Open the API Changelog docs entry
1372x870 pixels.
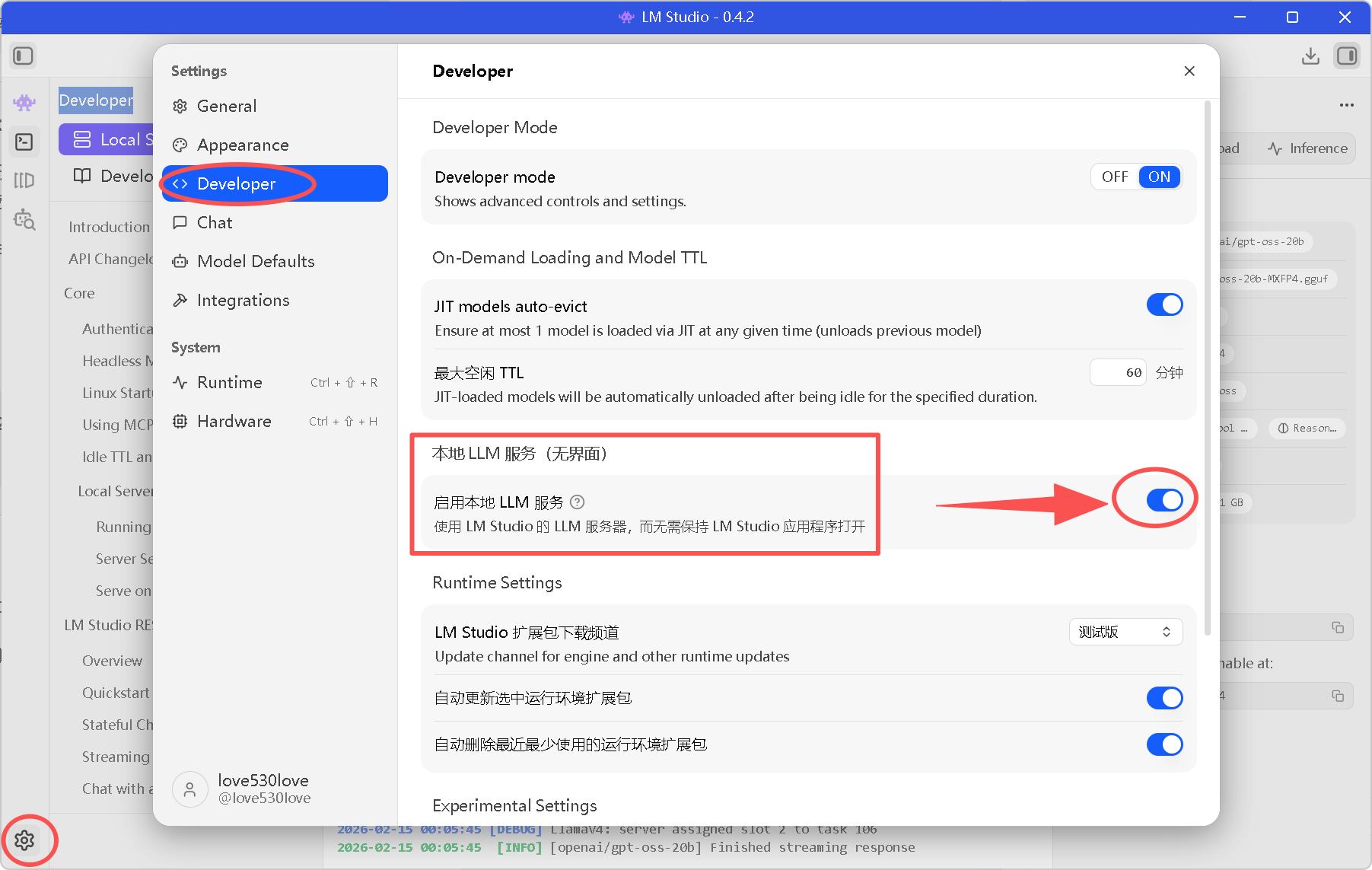pyautogui.click(x=110, y=259)
